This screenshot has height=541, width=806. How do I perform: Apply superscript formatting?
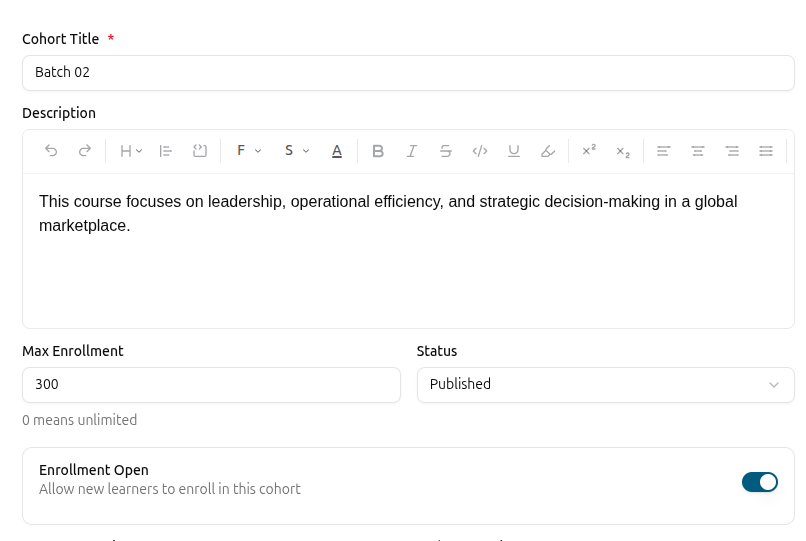point(589,151)
